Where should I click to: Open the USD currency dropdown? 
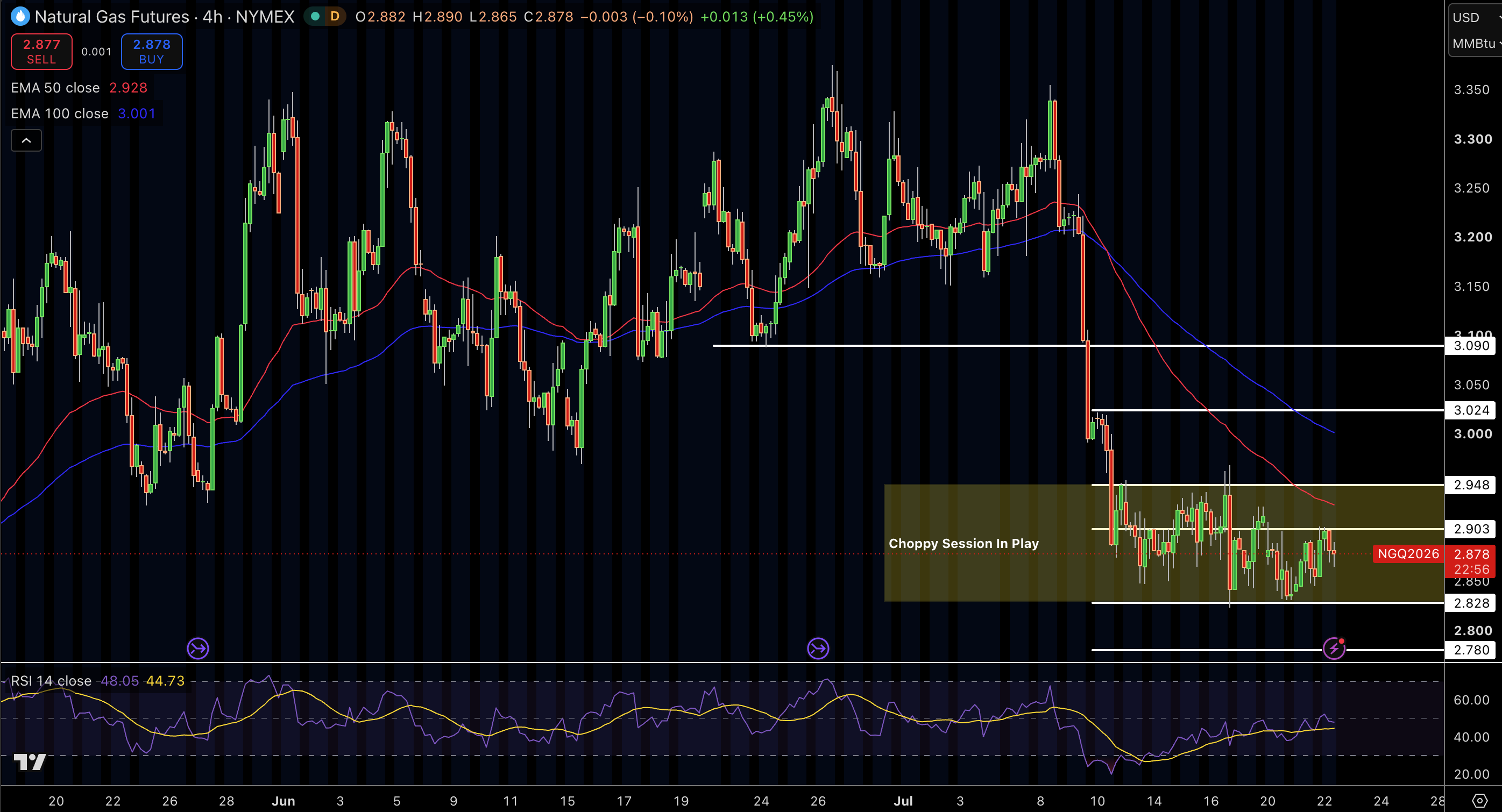click(1476, 17)
